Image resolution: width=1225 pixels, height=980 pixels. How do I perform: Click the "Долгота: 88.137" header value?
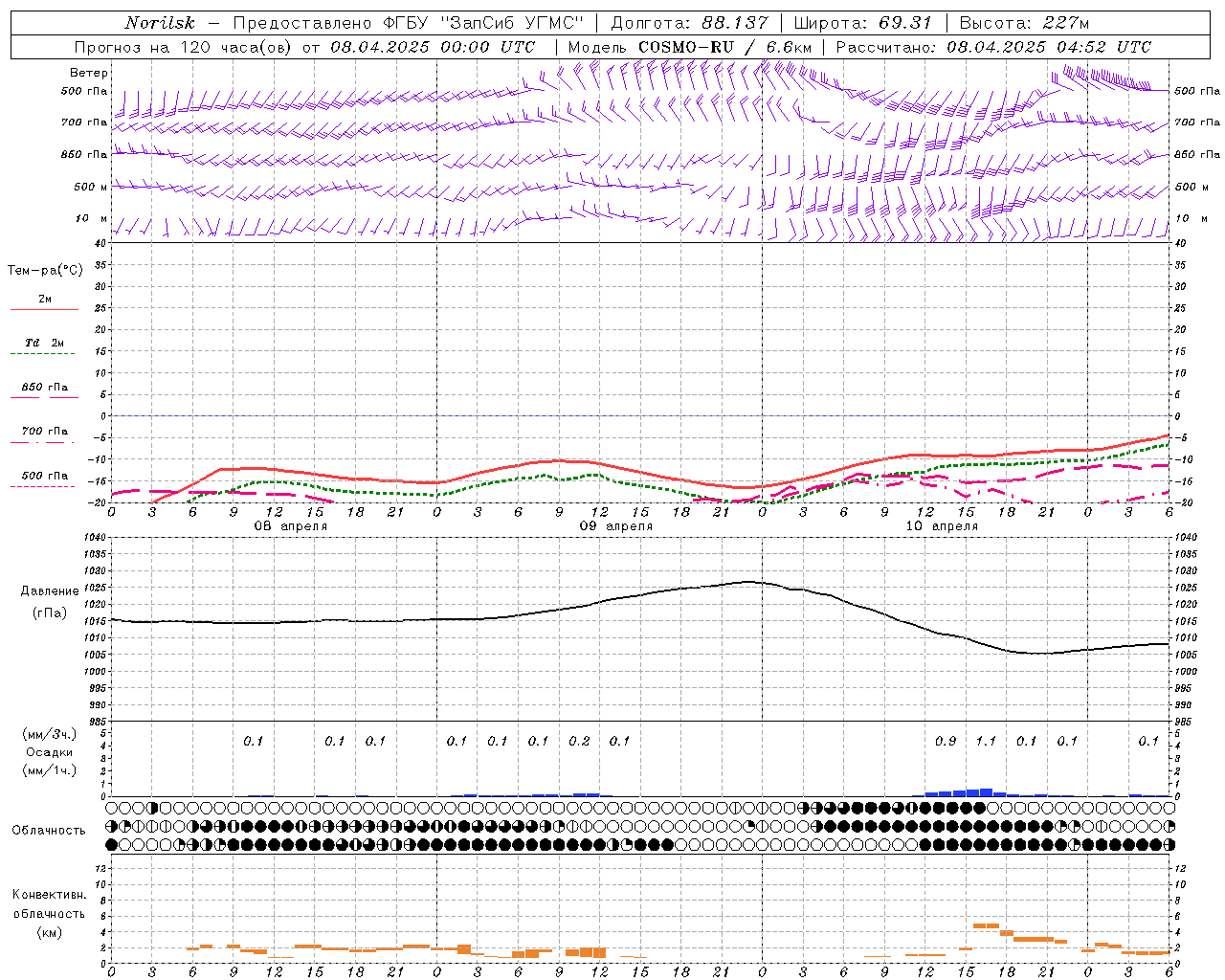689,23
